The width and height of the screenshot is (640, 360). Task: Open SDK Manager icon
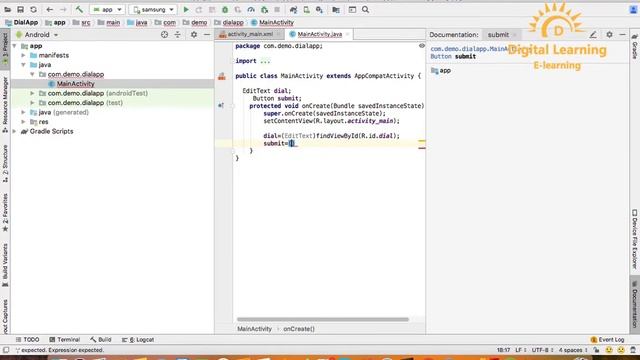click(x=319, y=9)
